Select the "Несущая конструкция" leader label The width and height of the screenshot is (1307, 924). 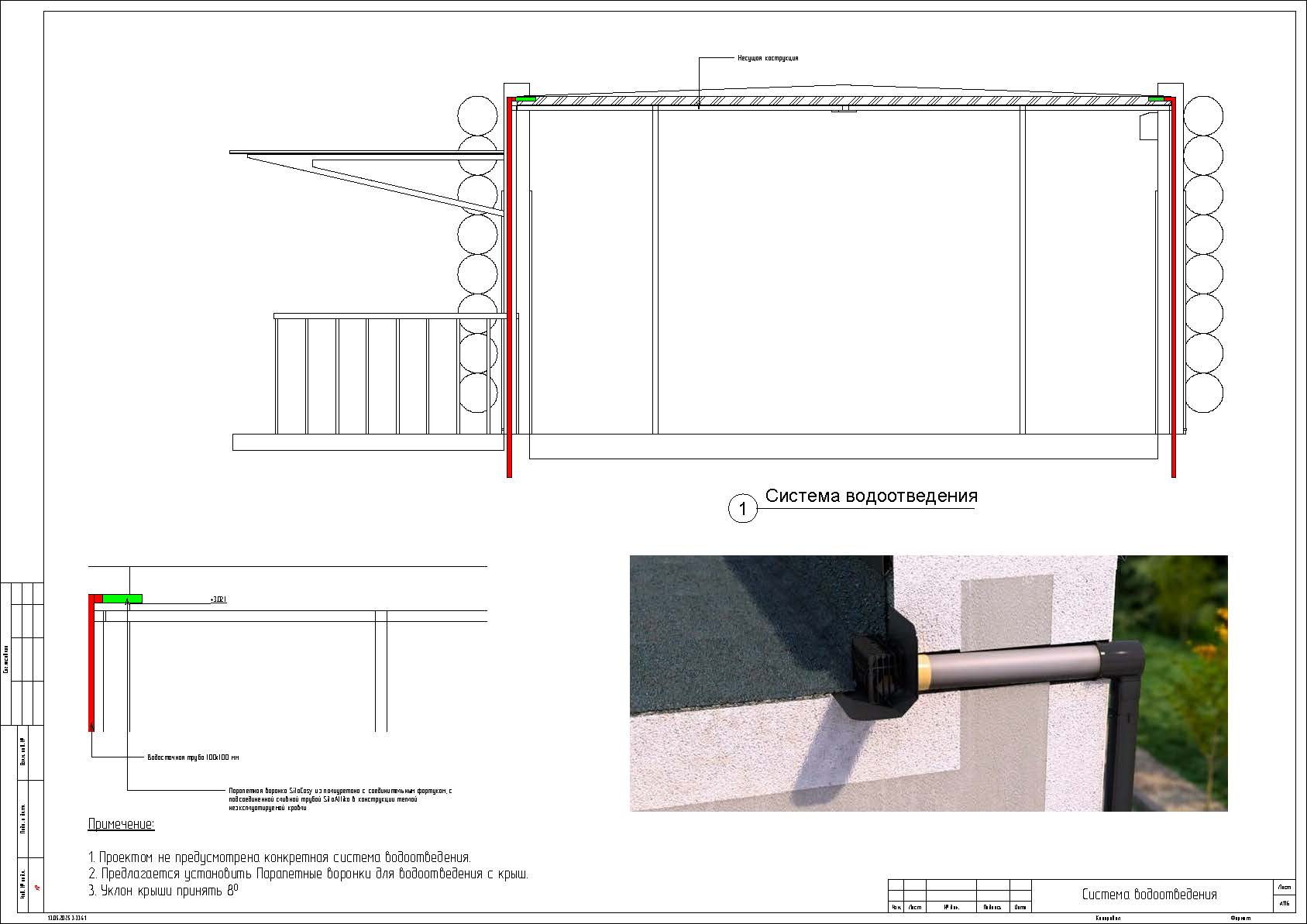tap(768, 58)
